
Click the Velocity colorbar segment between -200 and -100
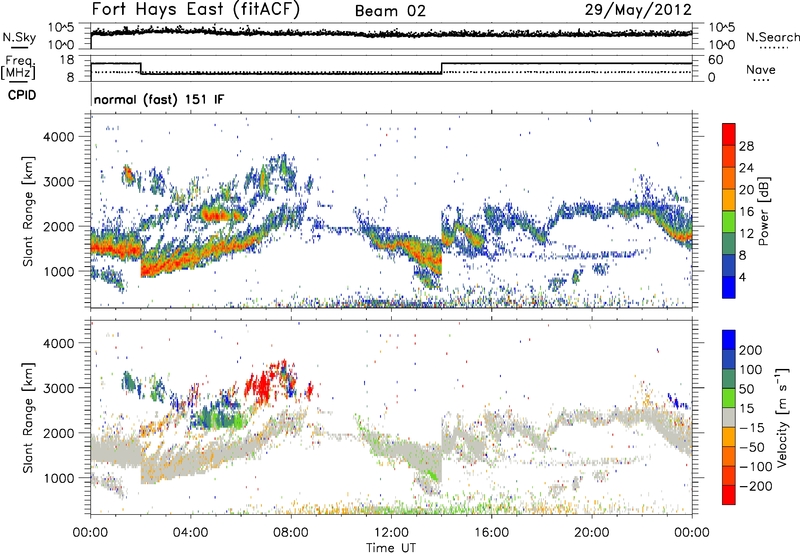pyautogui.click(x=729, y=476)
